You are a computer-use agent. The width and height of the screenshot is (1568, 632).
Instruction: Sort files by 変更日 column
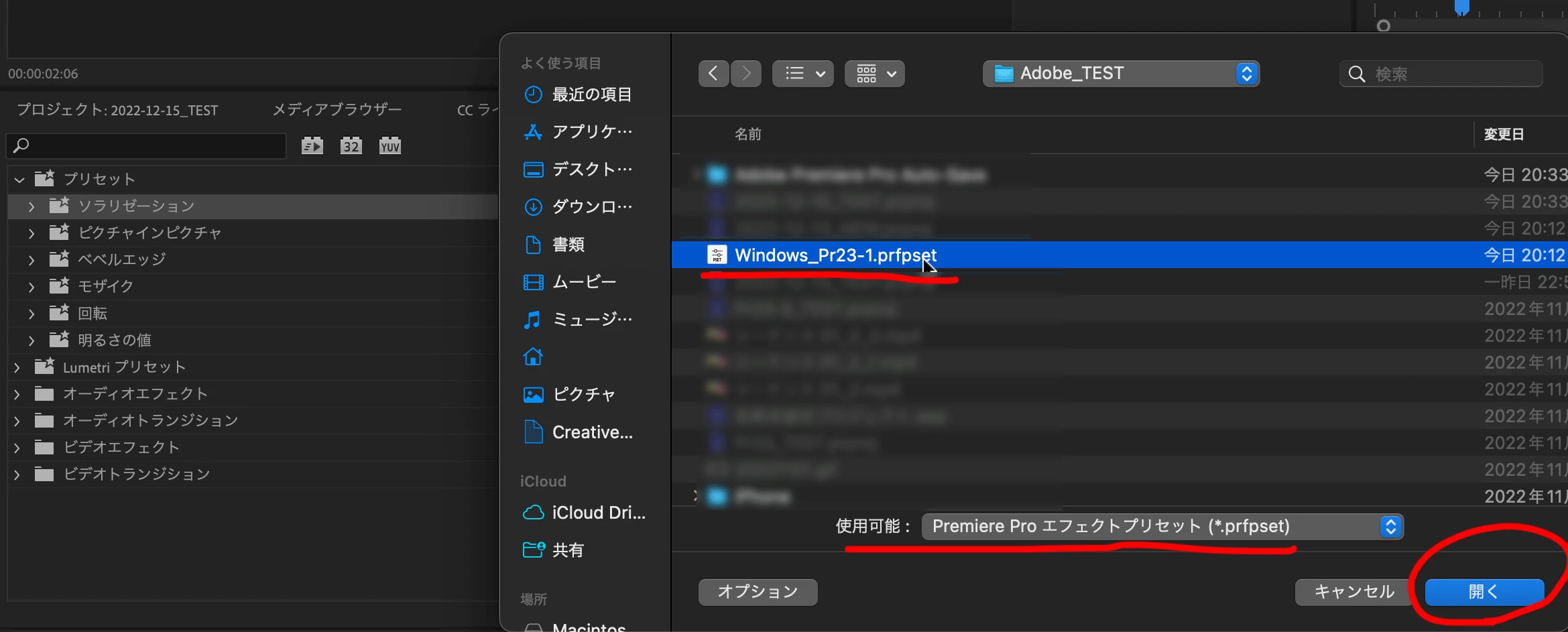(1504, 134)
